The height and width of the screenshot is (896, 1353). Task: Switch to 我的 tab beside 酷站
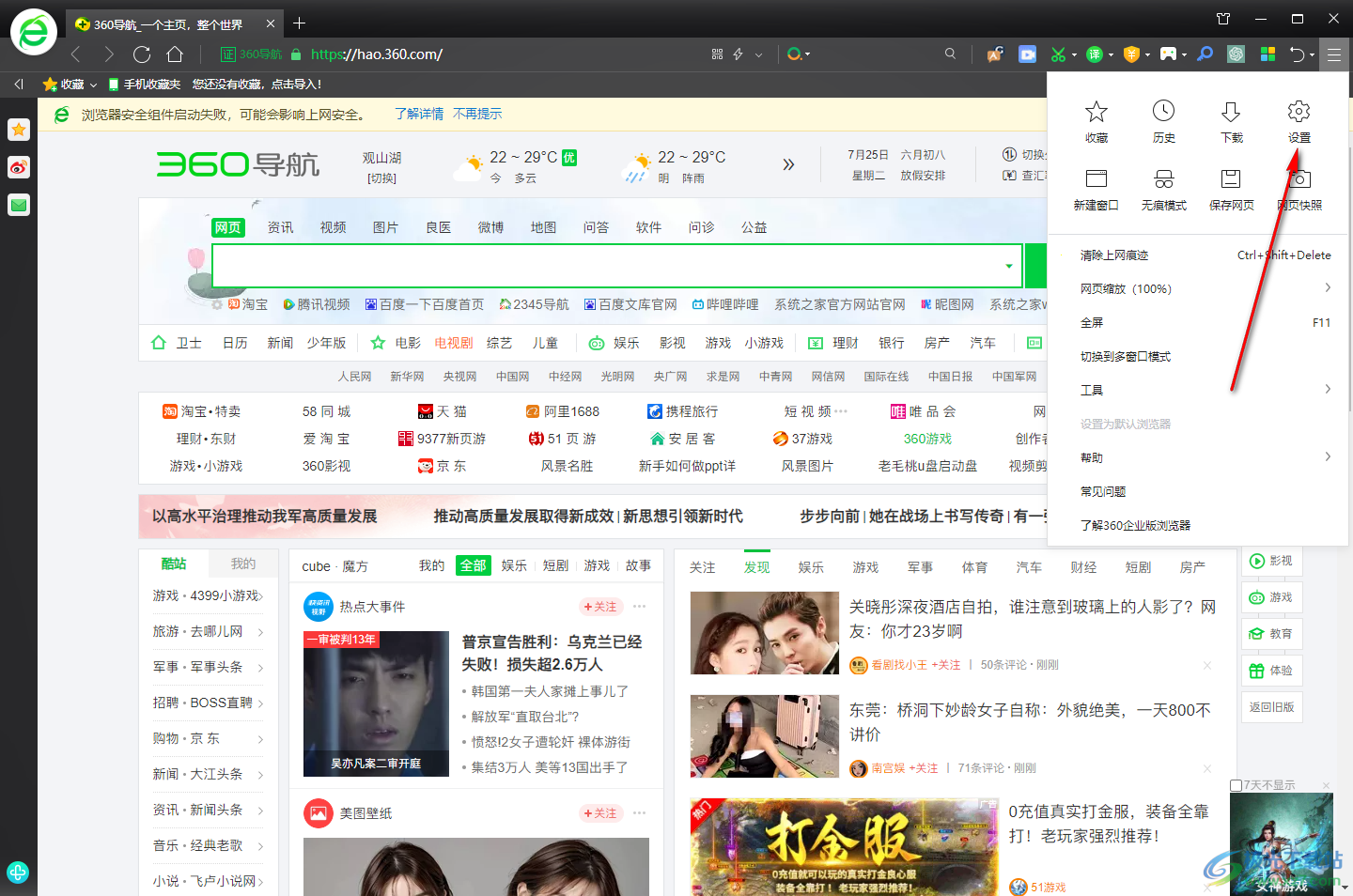243,564
